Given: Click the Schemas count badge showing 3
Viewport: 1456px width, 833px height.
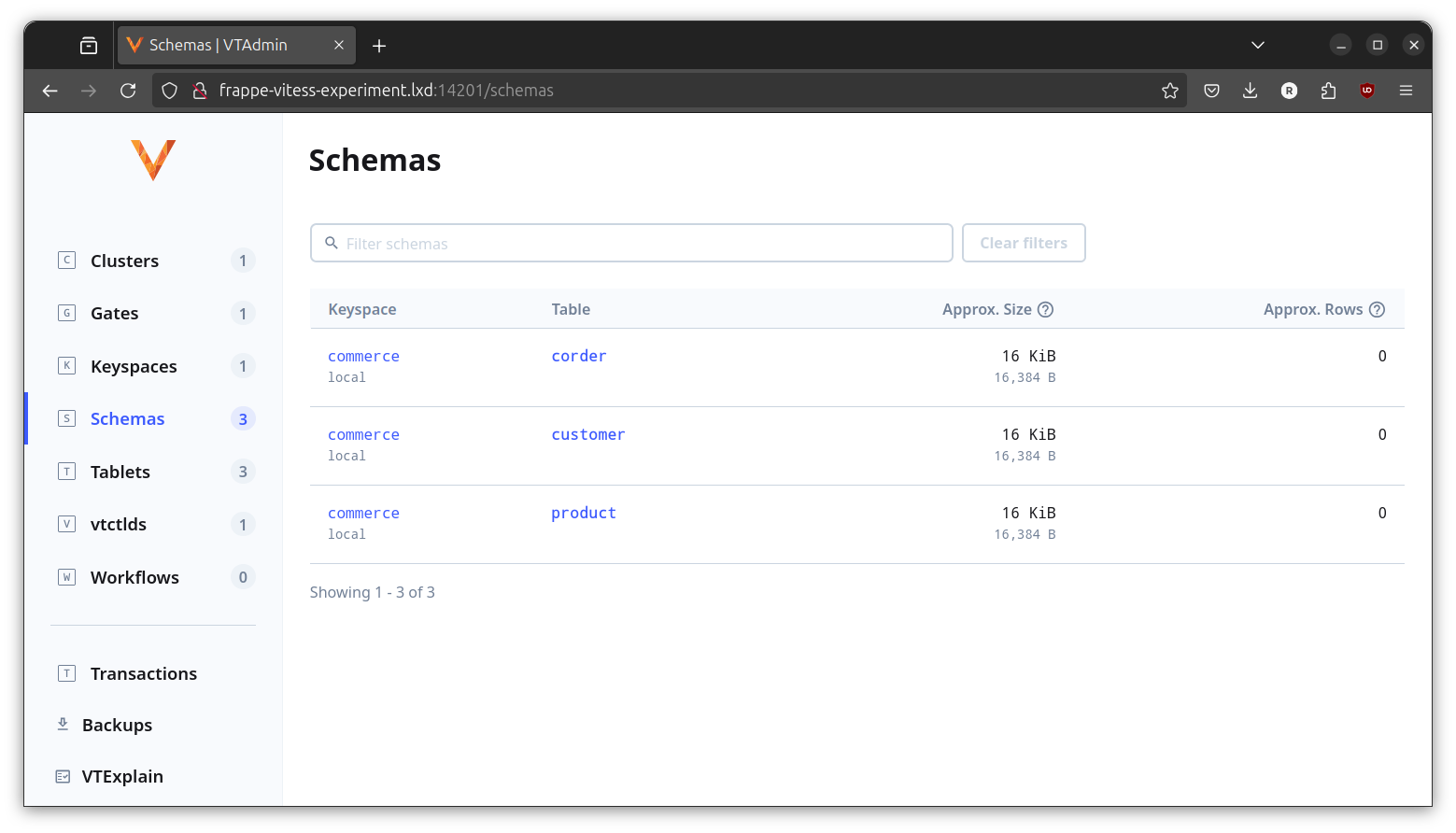Looking at the screenshot, I should (243, 418).
